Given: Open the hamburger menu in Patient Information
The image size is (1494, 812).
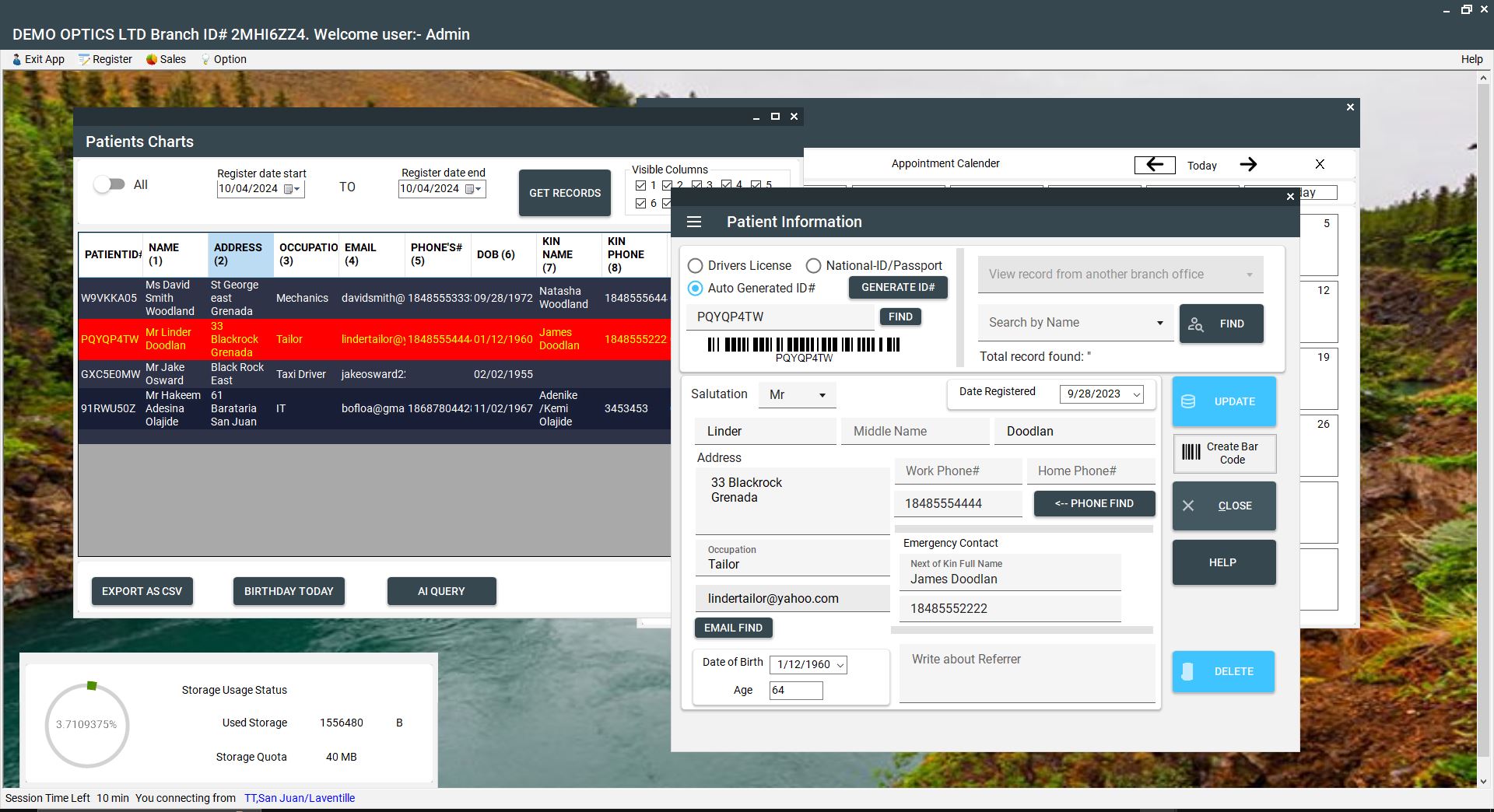Looking at the screenshot, I should [694, 222].
